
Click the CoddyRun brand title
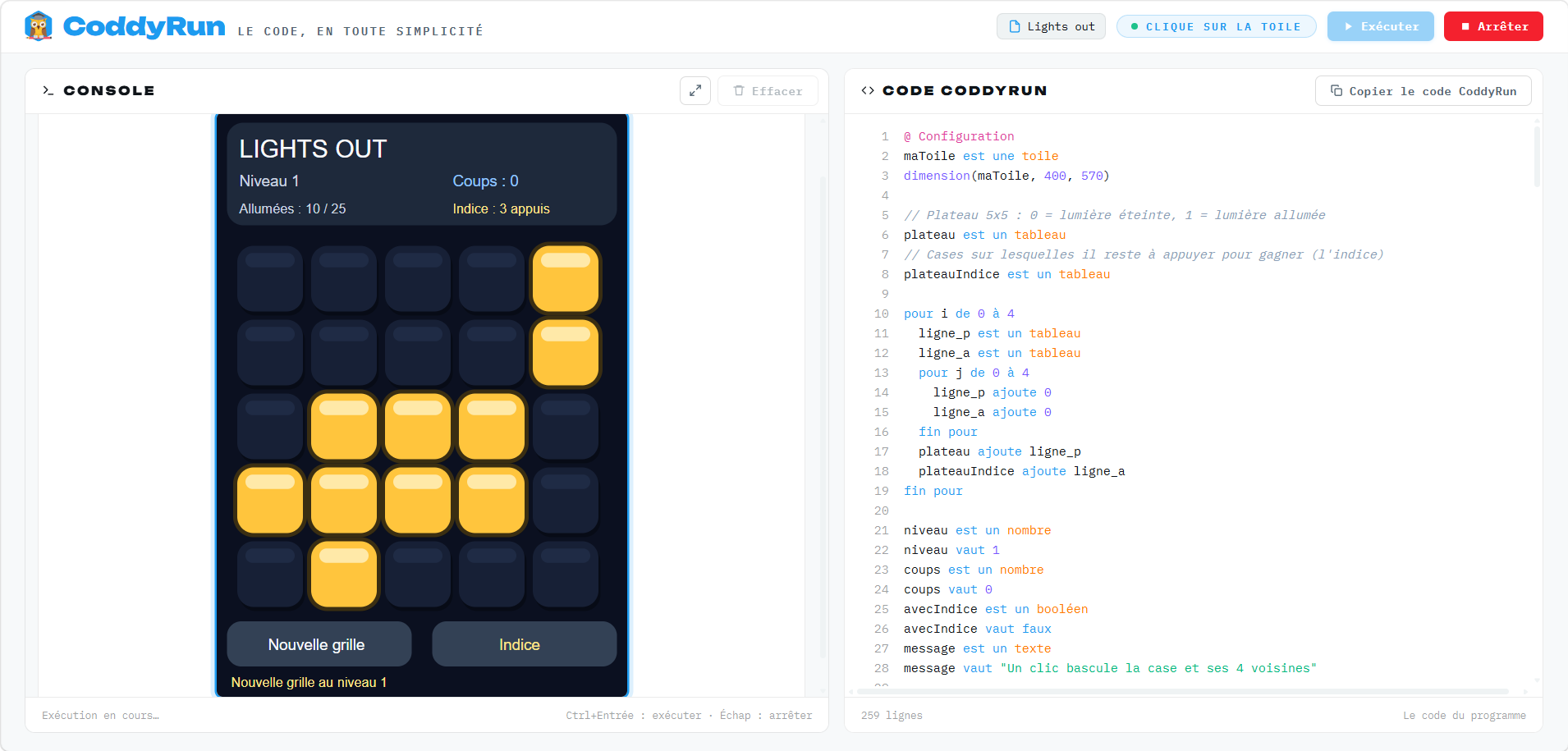pyautogui.click(x=144, y=26)
